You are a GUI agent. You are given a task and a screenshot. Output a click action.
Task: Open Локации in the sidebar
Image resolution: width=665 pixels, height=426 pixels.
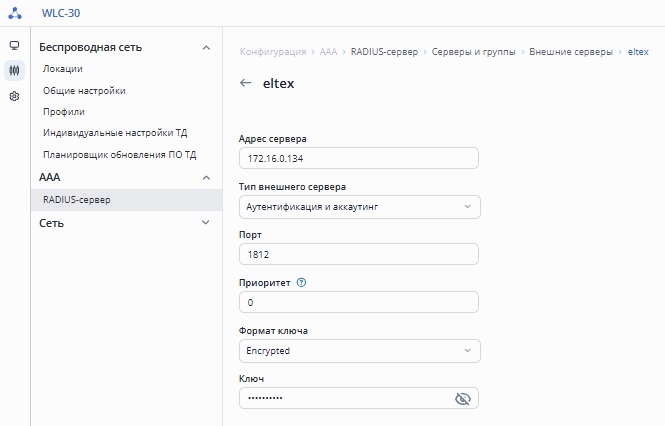[x=63, y=69]
